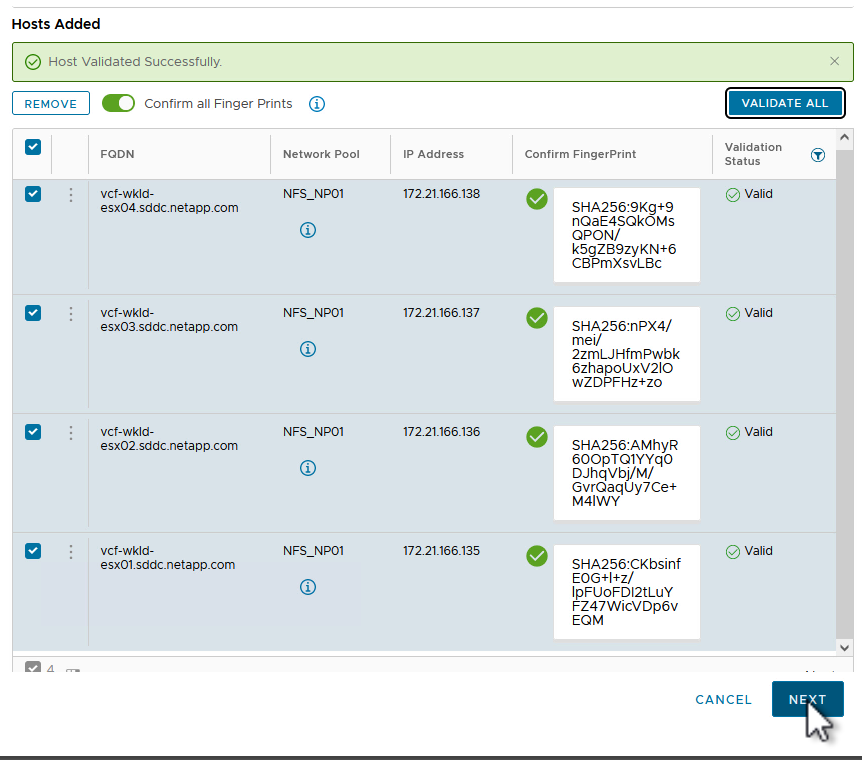
Task: Click the VALIDATE ALL button
Action: (x=785, y=103)
